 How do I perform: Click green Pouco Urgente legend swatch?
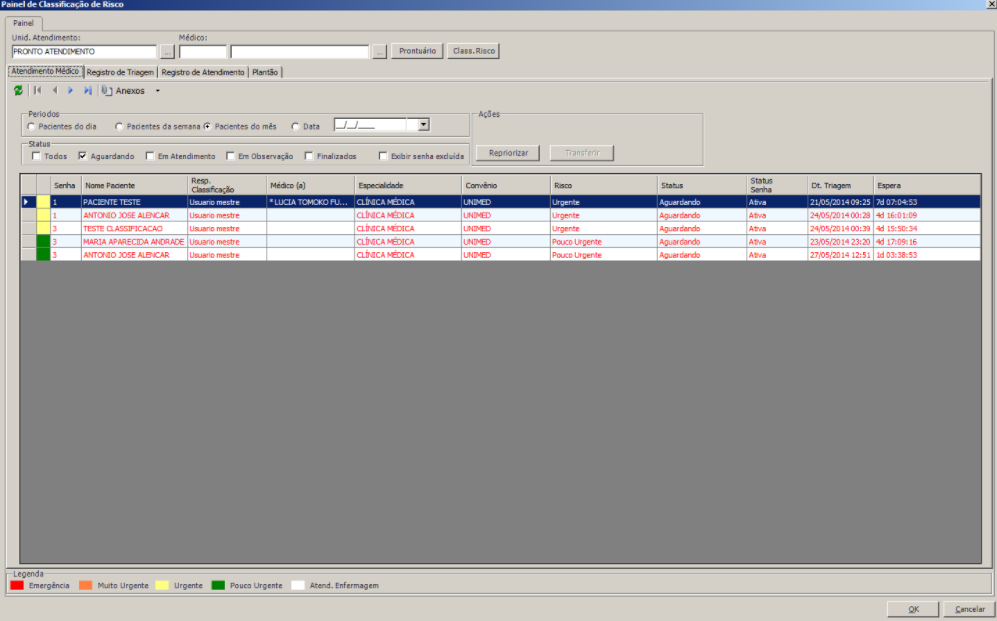pos(218,585)
